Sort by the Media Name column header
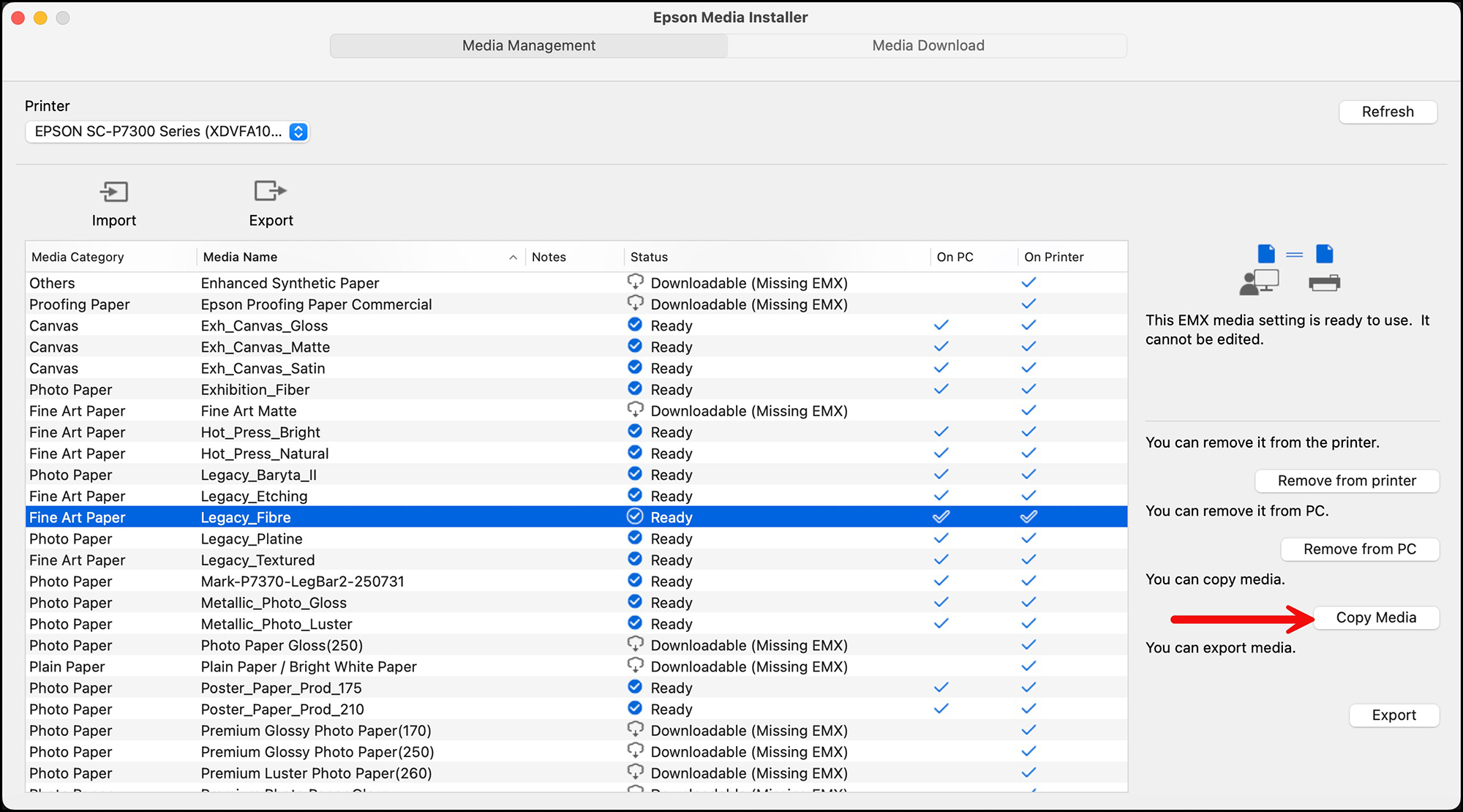Screen dimensions: 1463x812 coord(361,257)
